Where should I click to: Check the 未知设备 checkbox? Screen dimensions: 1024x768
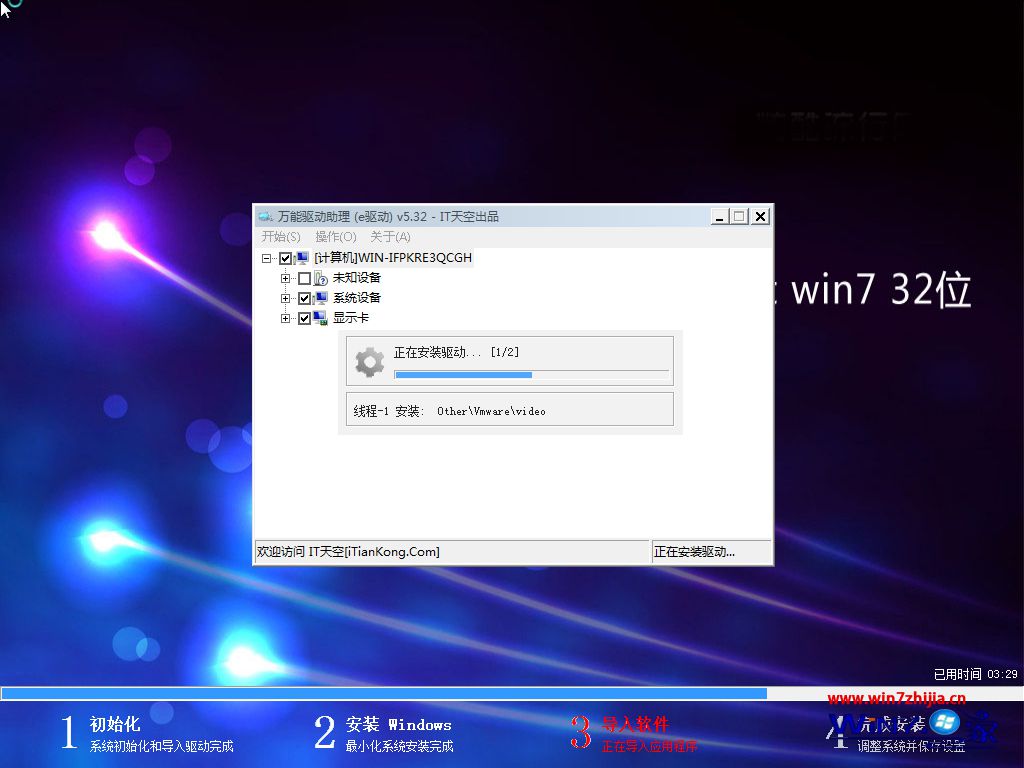(304, 278)
